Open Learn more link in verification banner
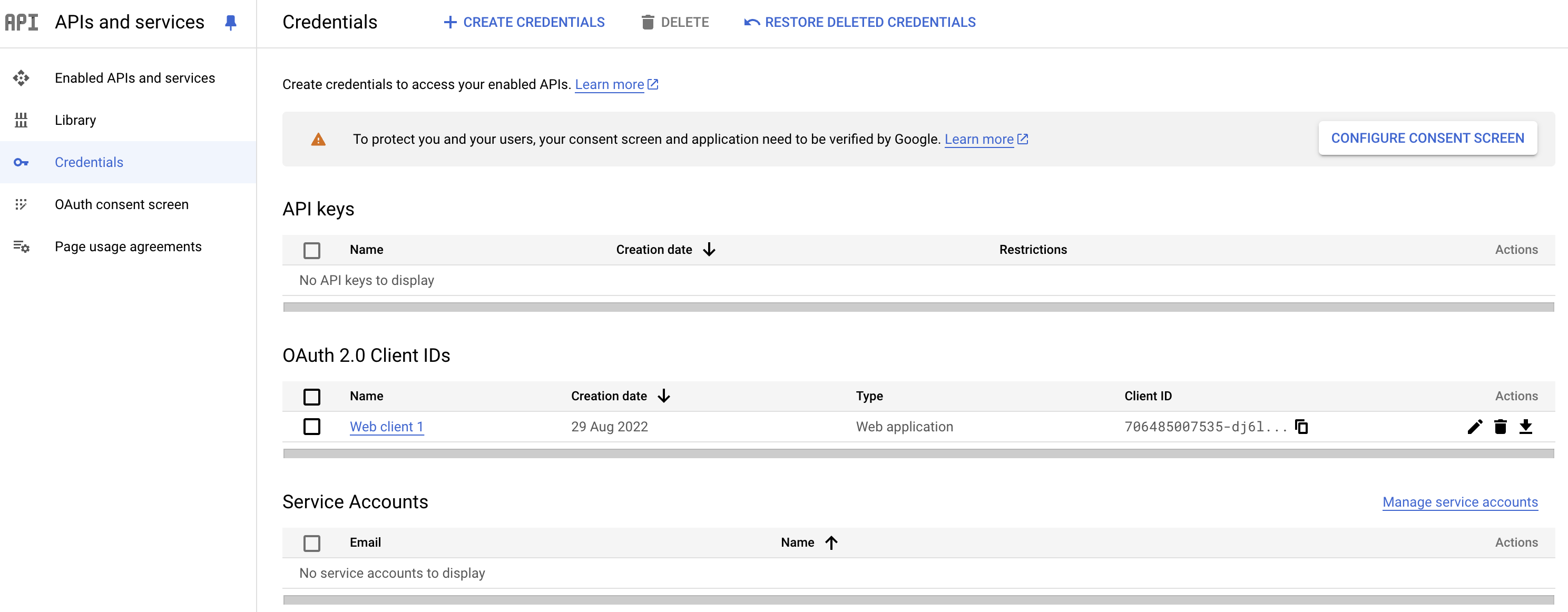 tap(979, 140)
